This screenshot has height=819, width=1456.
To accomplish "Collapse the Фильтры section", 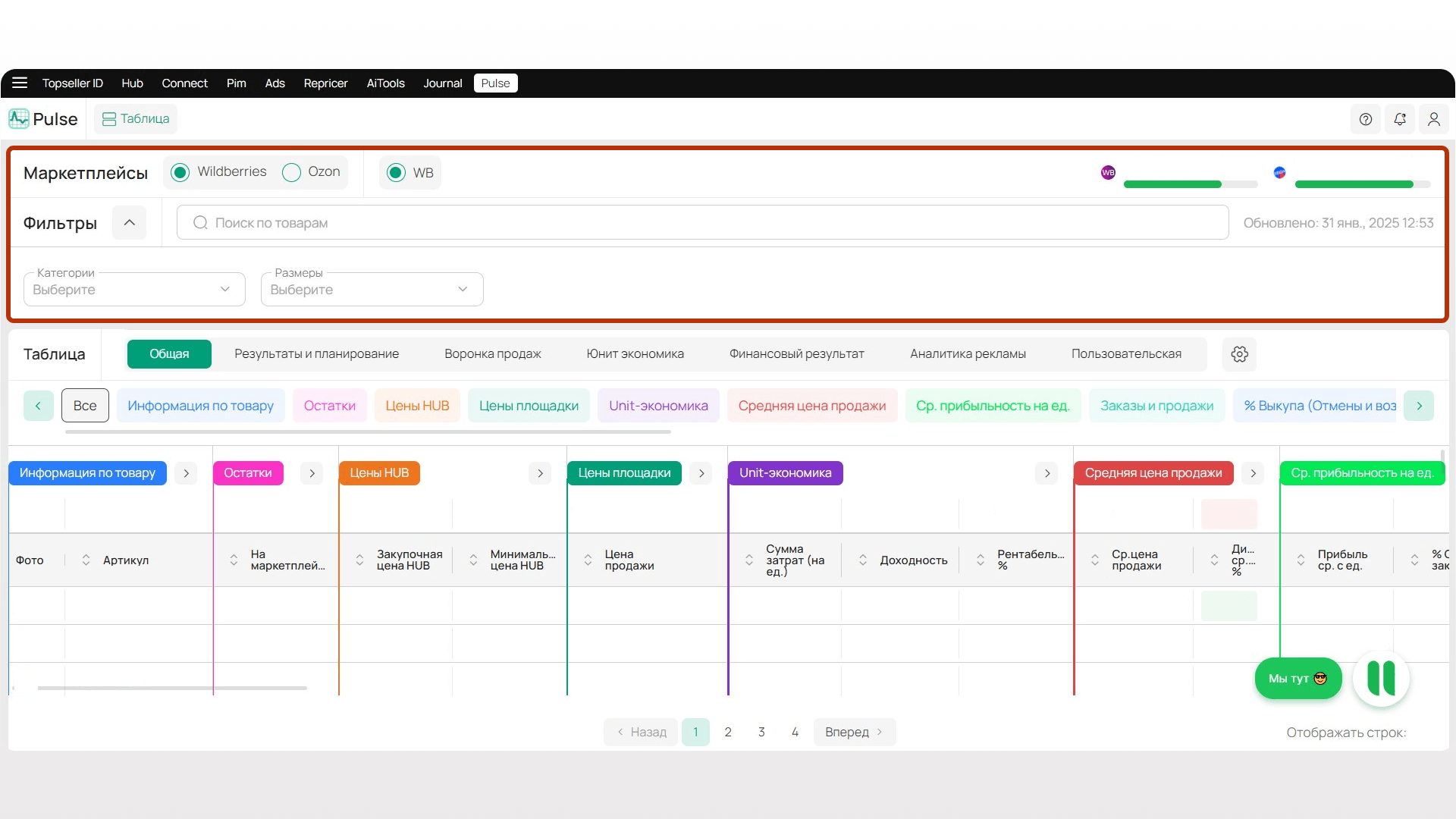I will (130, 222).
